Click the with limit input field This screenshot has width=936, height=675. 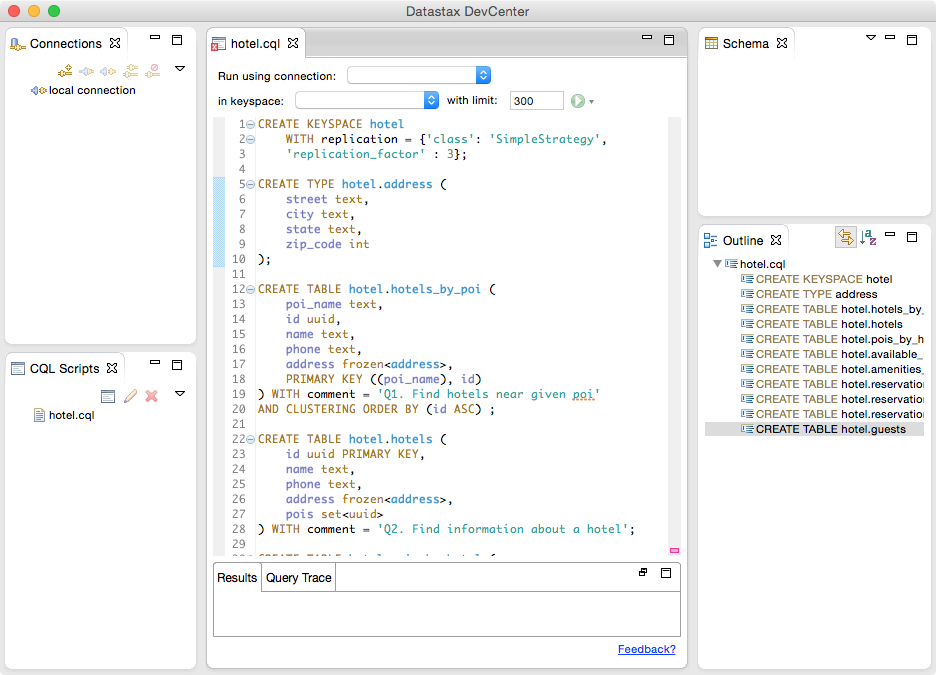point(536,101)
